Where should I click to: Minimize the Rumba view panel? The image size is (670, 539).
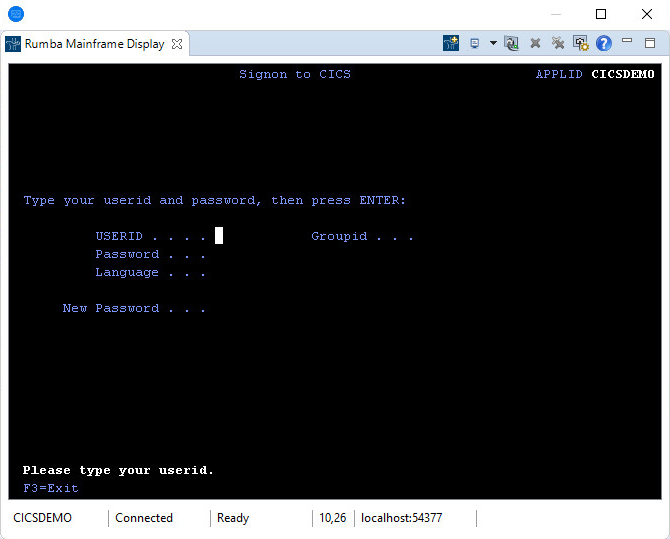click(x=627, y=42)
